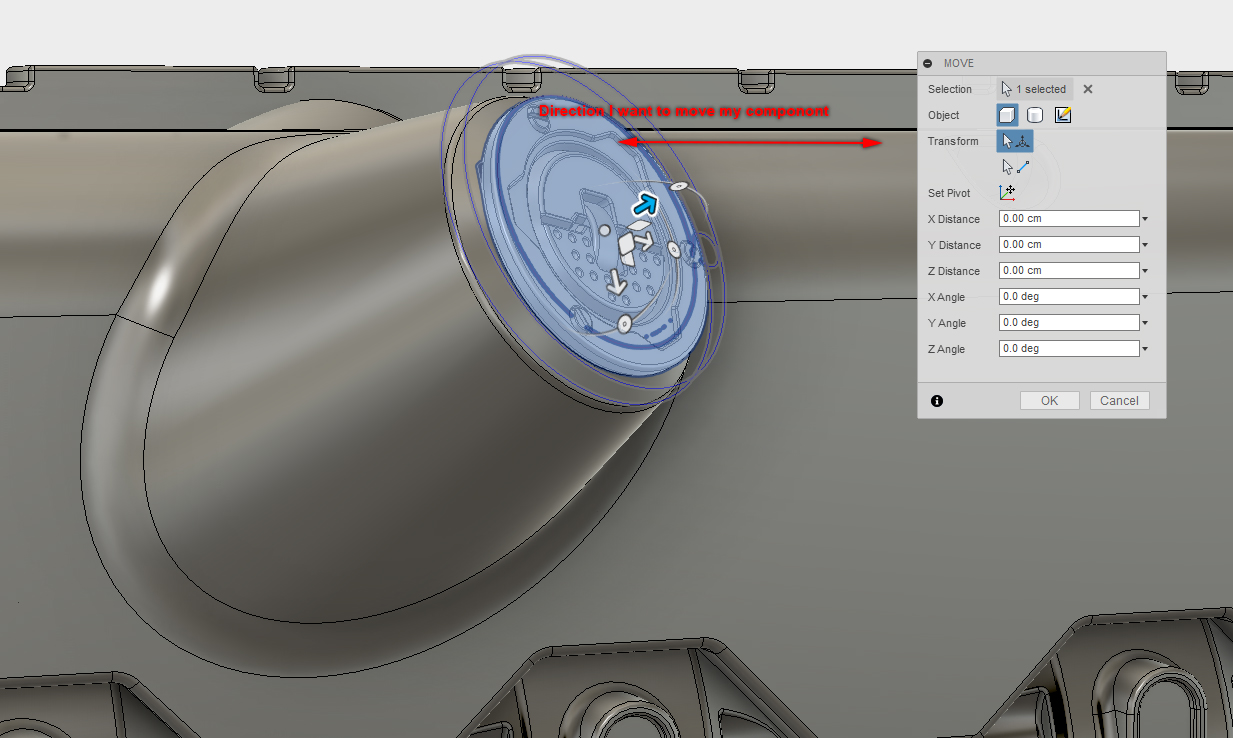
Task: Click the X Distance input field
Action: 1069,218
